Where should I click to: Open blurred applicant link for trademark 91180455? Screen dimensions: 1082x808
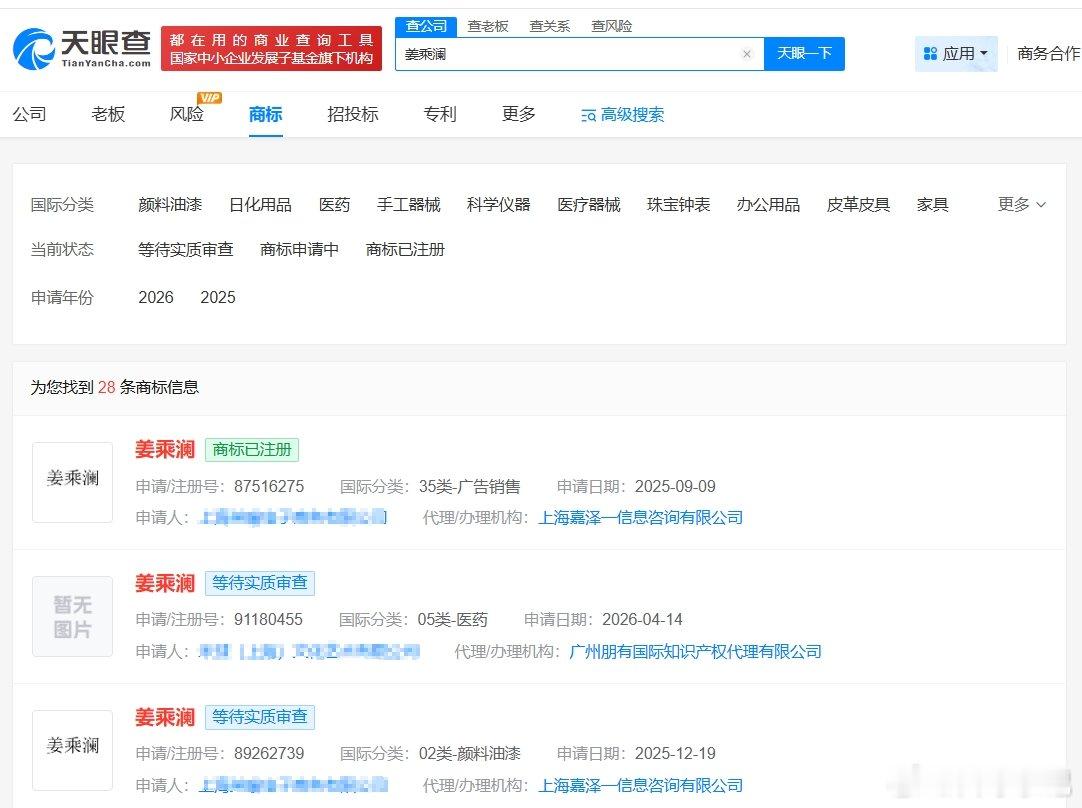[309, 651]
